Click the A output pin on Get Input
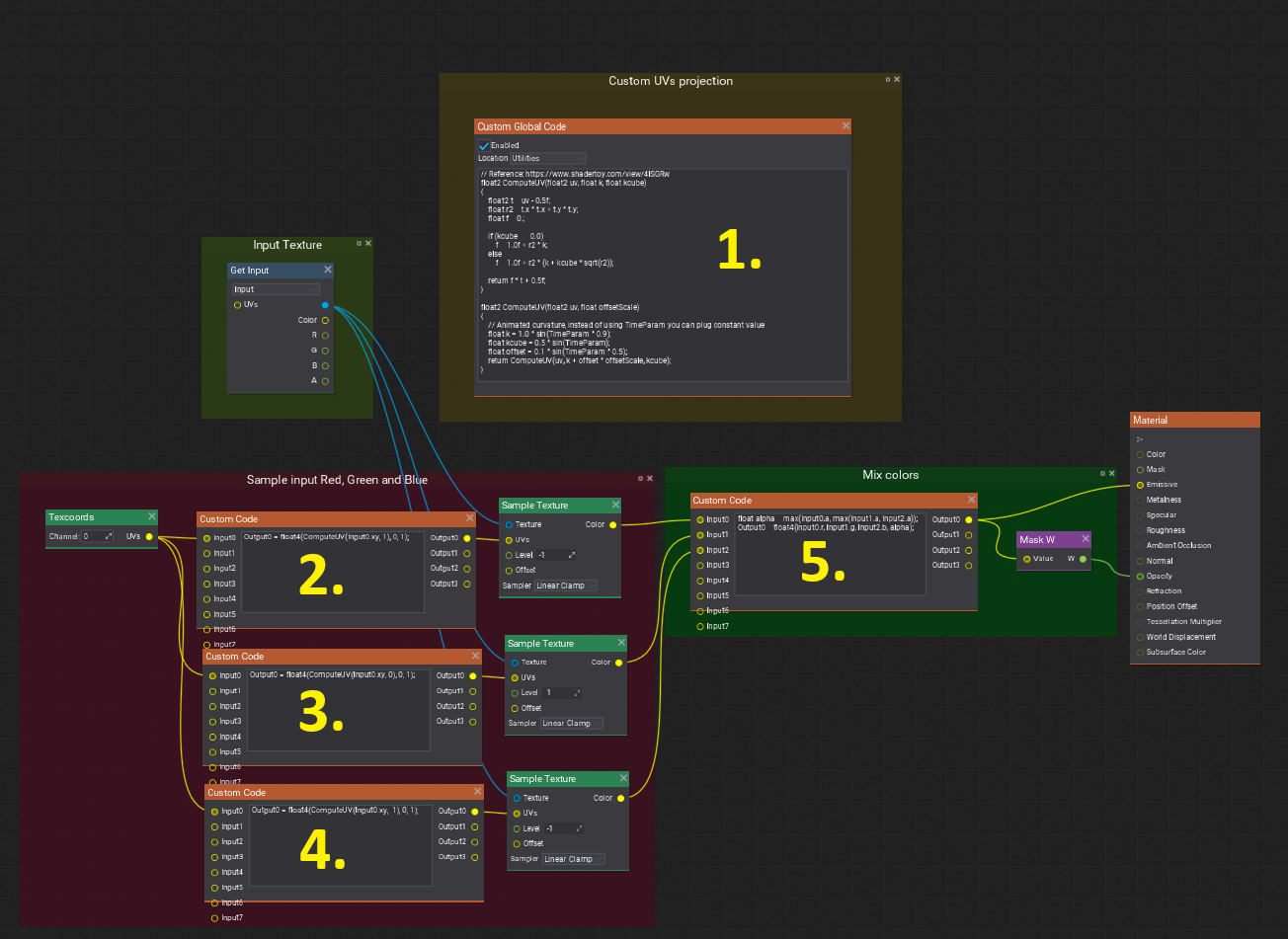Screen dimensions: 1288x939 [325, 381]
